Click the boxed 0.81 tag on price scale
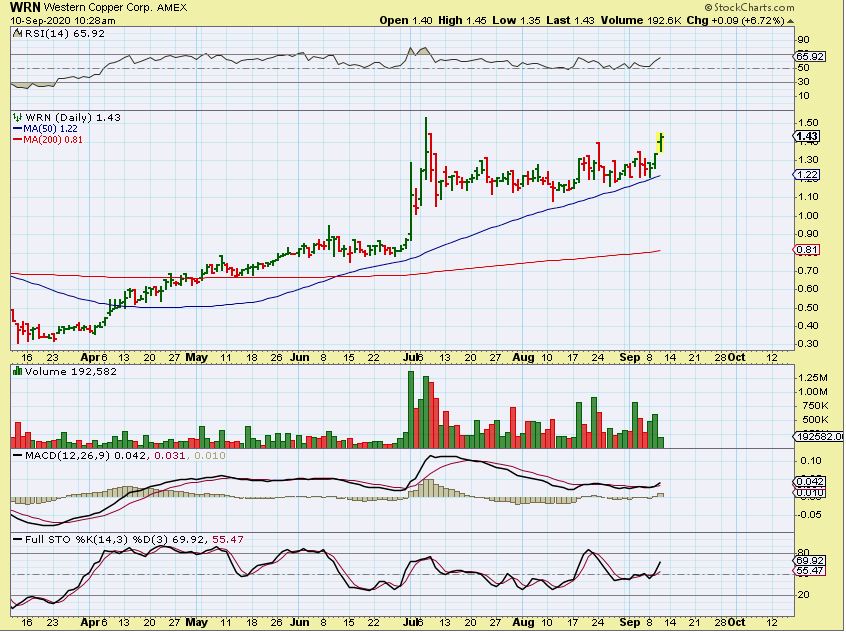Image resolution: width=846 pixels, height=632 pixels. pos(808,249)
